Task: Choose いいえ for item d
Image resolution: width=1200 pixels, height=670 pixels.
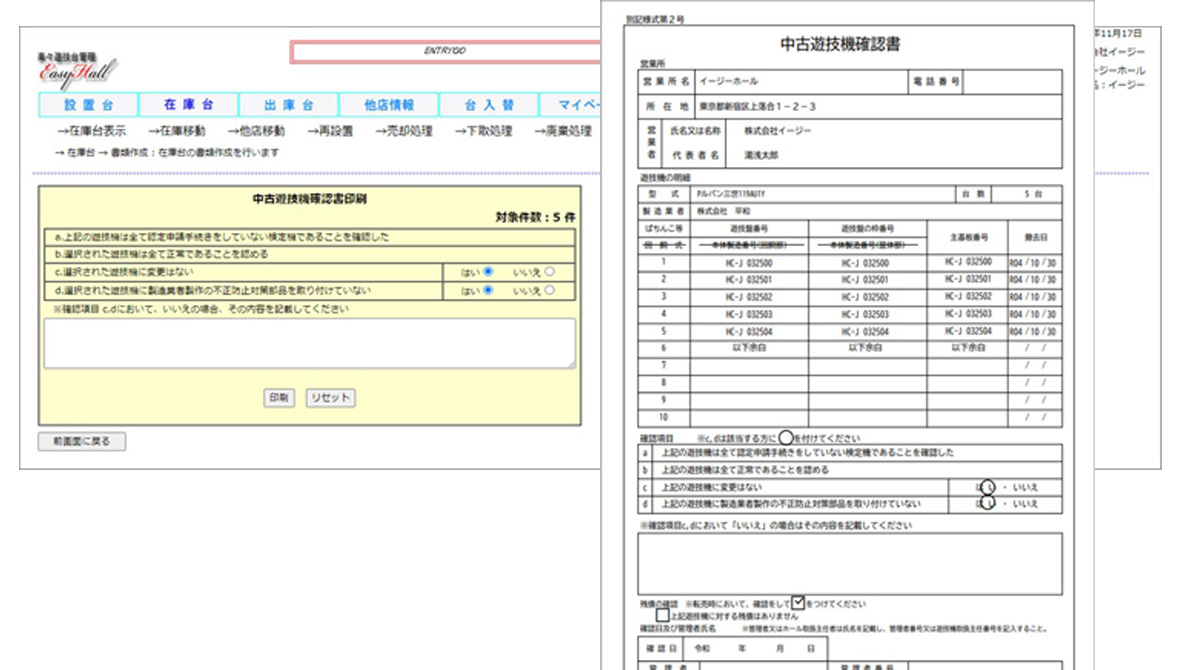Action: [x=550, y=291]
